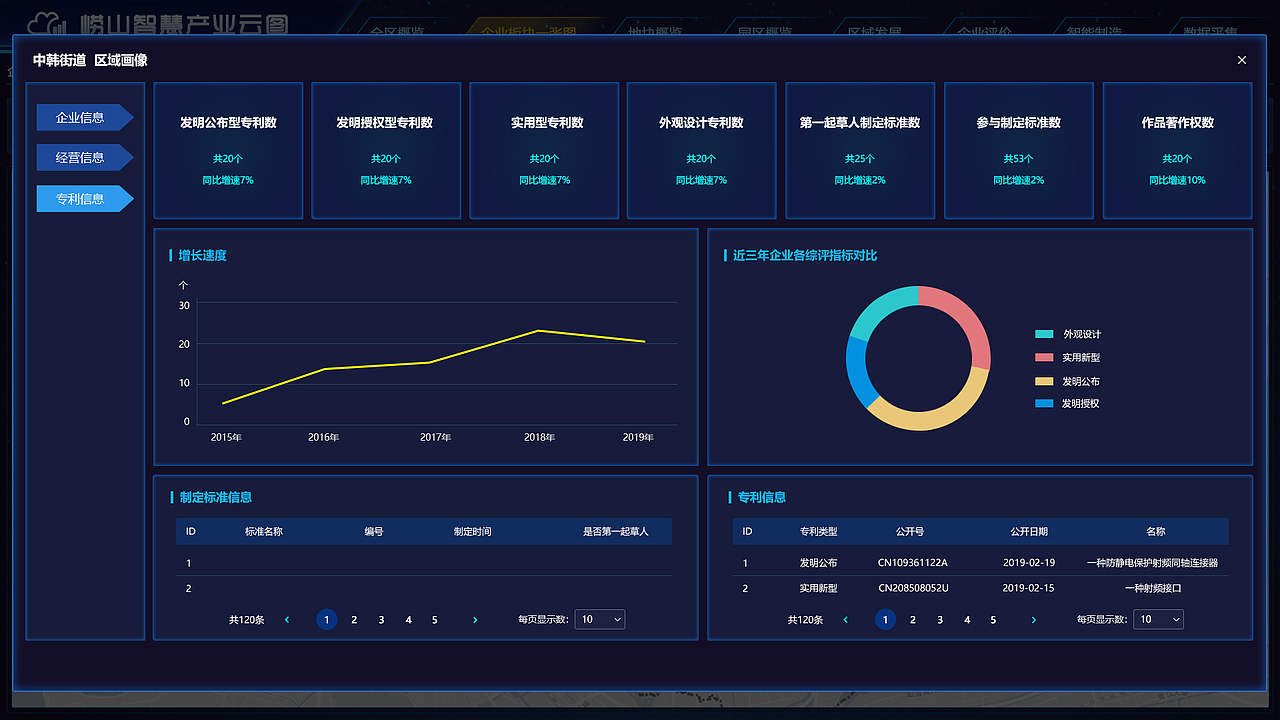1280x720 pixels.
Task: Click the 标准名称 column header
Action: pyautogui.click(x=264, y=531)
